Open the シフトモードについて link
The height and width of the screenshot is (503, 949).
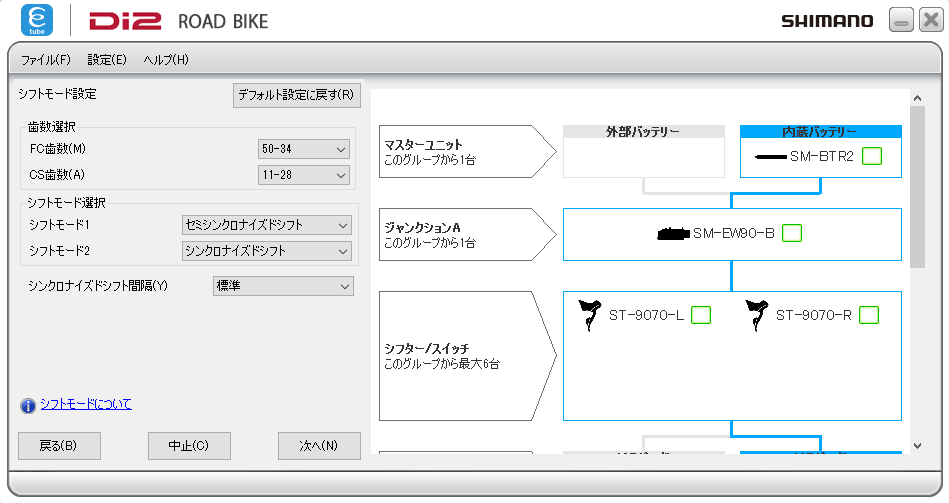[x=86, y=404]
